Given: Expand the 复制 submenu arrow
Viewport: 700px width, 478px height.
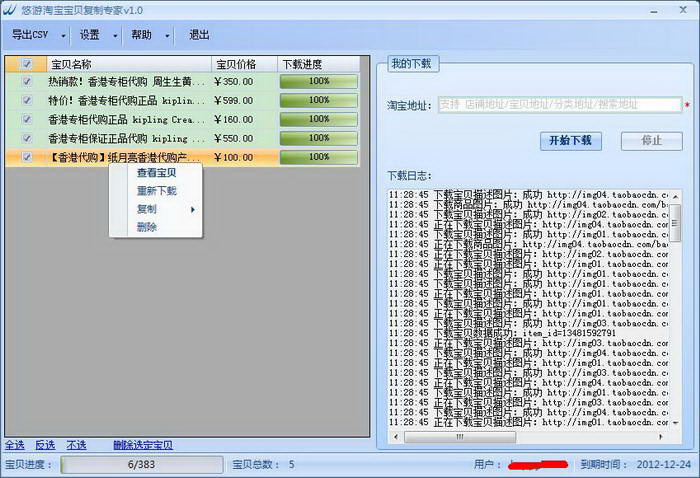Looking at the screenshot, I should [x=192, y=209].
